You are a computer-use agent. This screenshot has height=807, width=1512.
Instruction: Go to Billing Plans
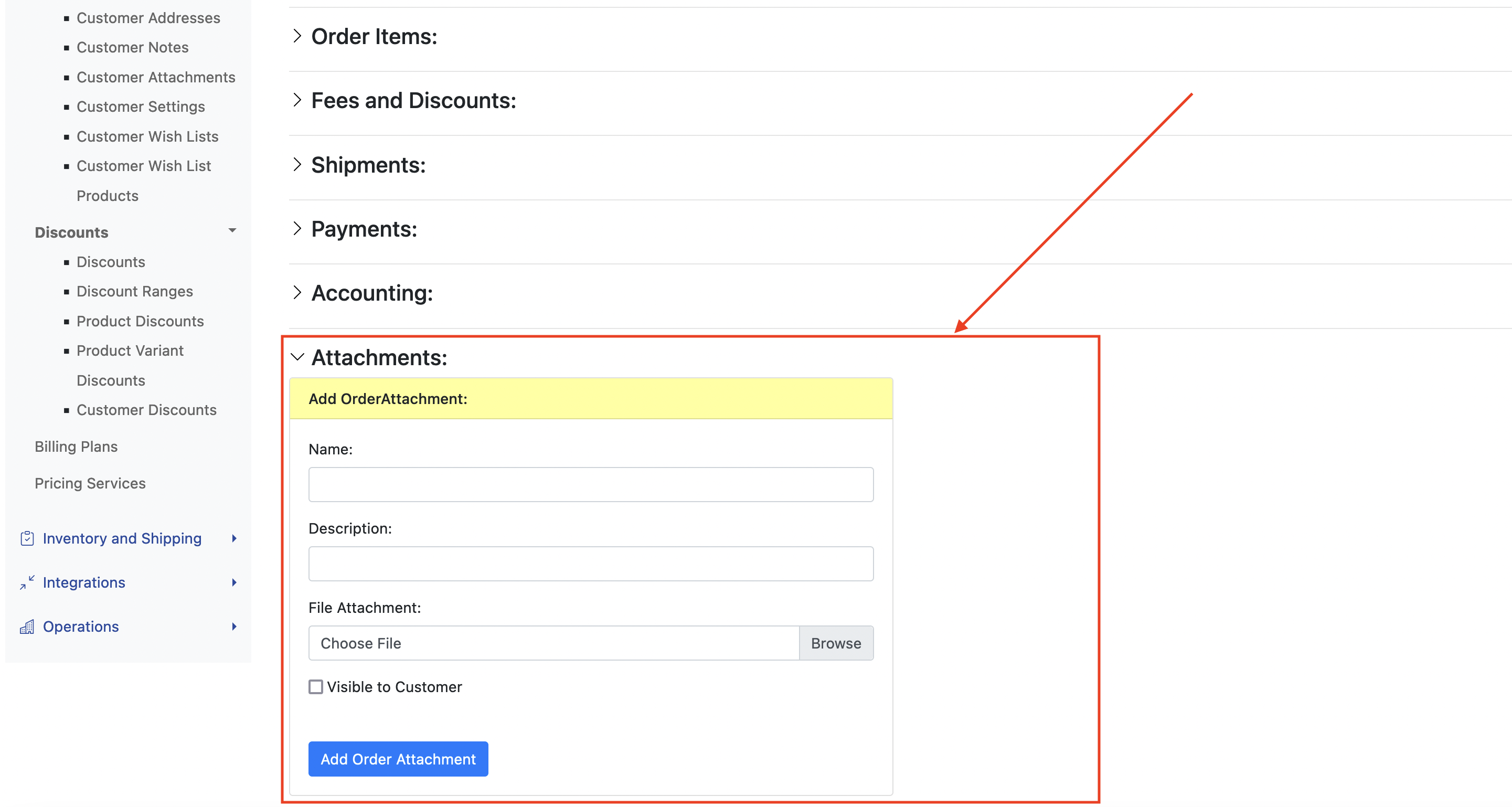point(76,447)
